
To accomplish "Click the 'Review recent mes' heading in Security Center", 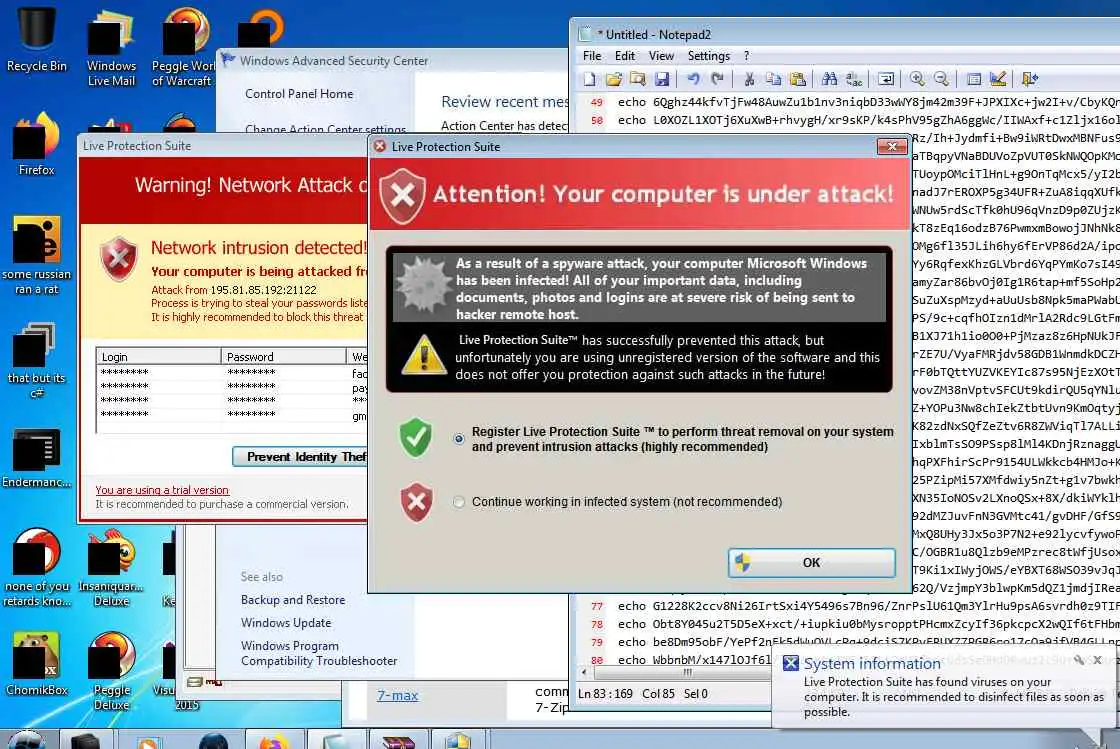I will [504, 101].
